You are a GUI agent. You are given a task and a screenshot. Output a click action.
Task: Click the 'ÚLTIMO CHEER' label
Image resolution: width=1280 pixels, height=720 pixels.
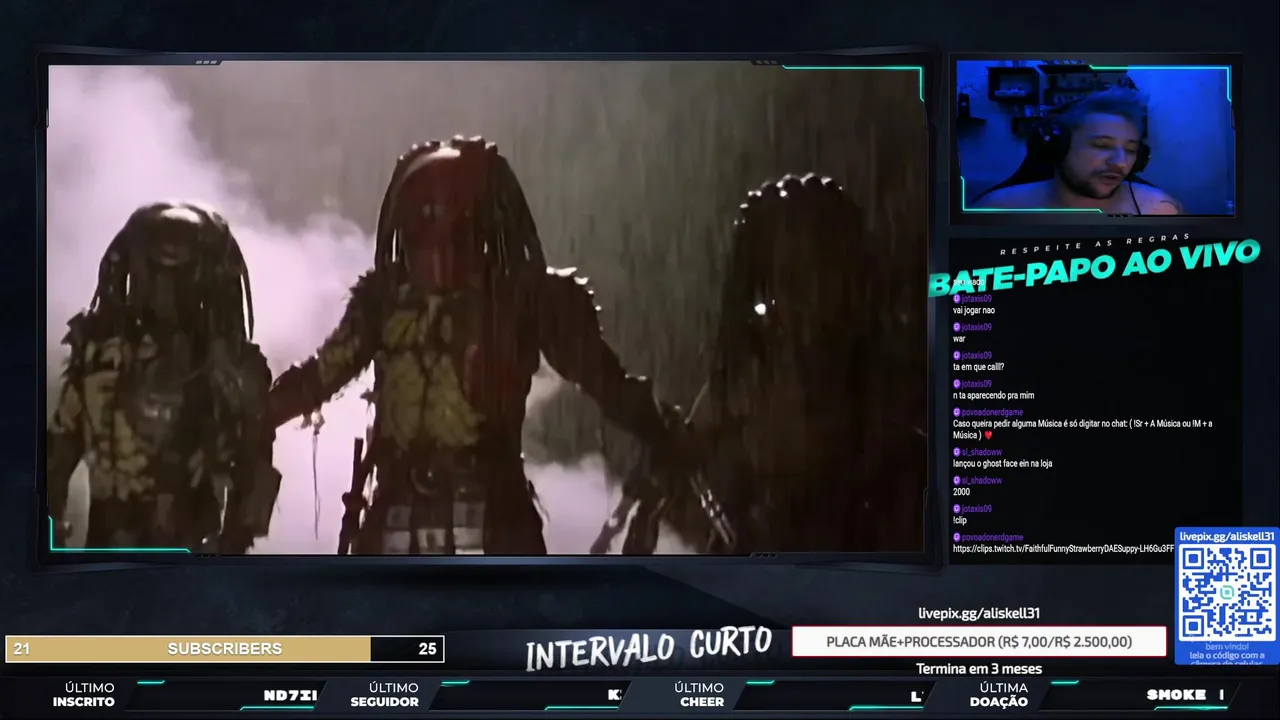(x=699, y=695)
